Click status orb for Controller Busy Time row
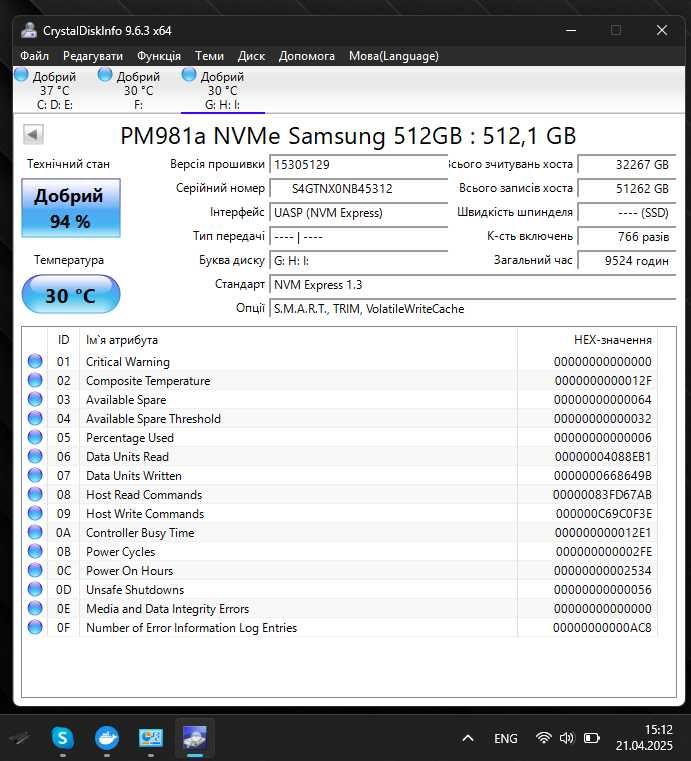This screenshot has height=761, width=691. coord(35,532)
